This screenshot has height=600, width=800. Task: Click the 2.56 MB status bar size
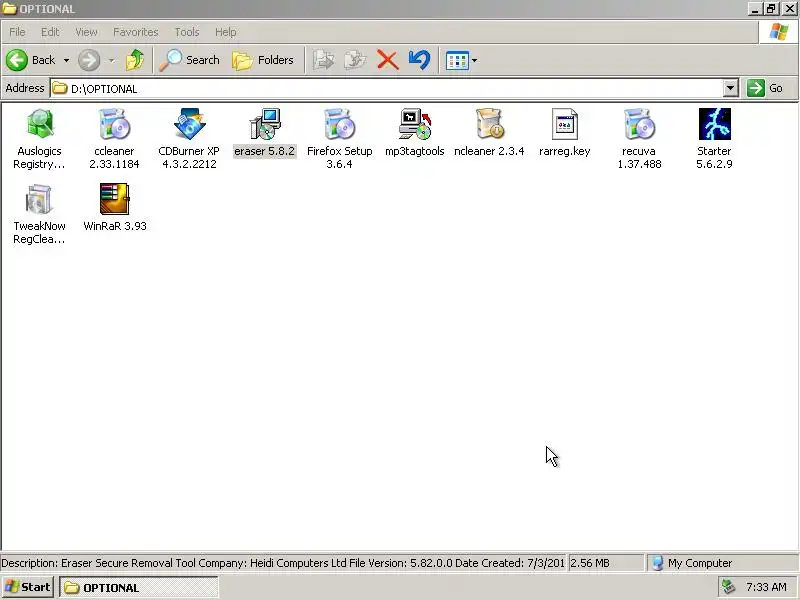click(590, 563)
